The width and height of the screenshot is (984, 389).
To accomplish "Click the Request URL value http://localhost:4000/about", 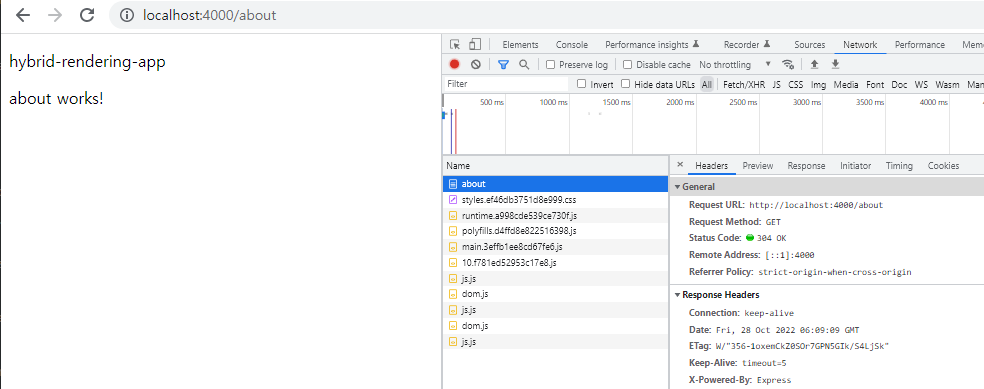I will [816, 205].
